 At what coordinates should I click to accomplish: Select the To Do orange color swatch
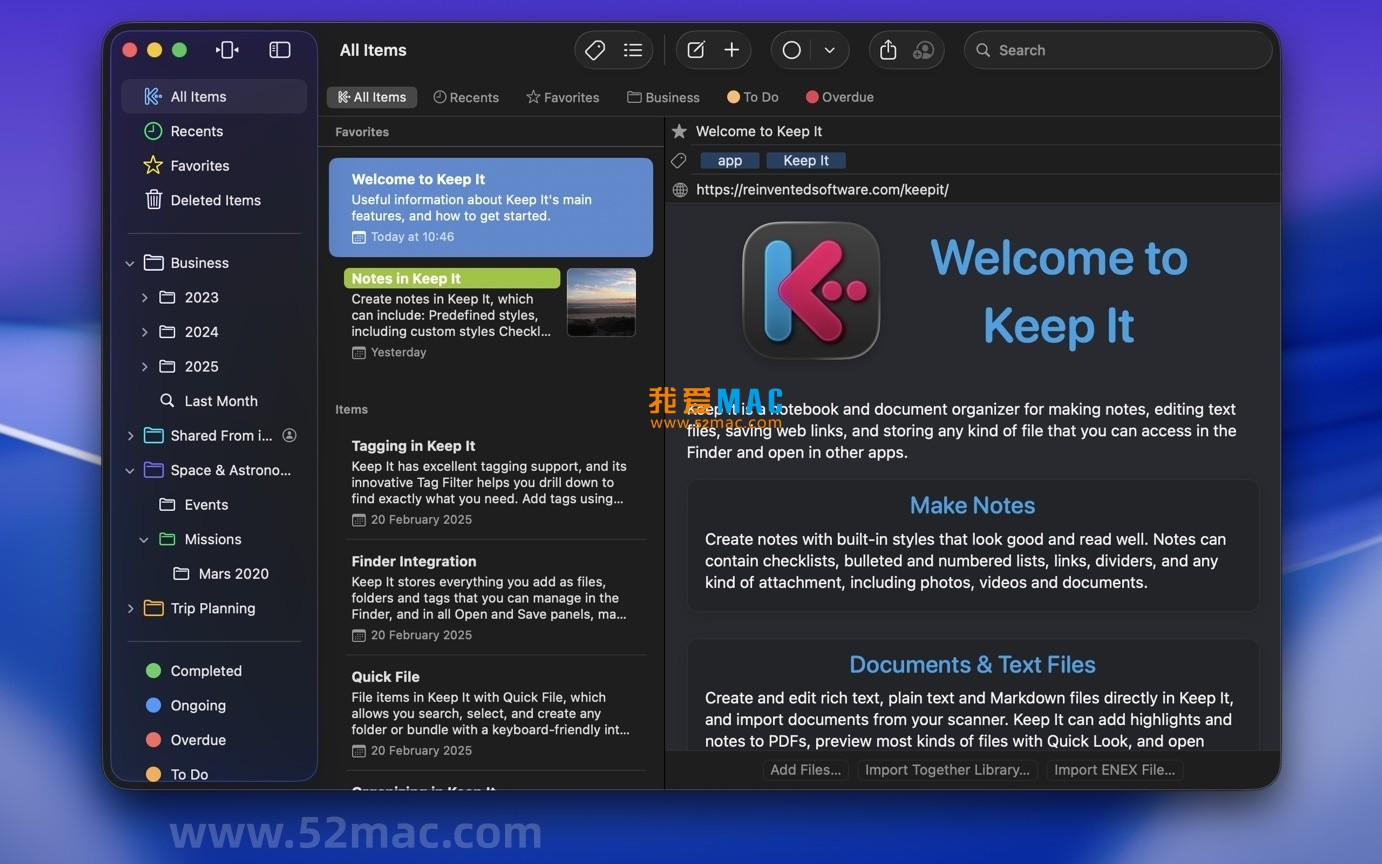(155, 774)
